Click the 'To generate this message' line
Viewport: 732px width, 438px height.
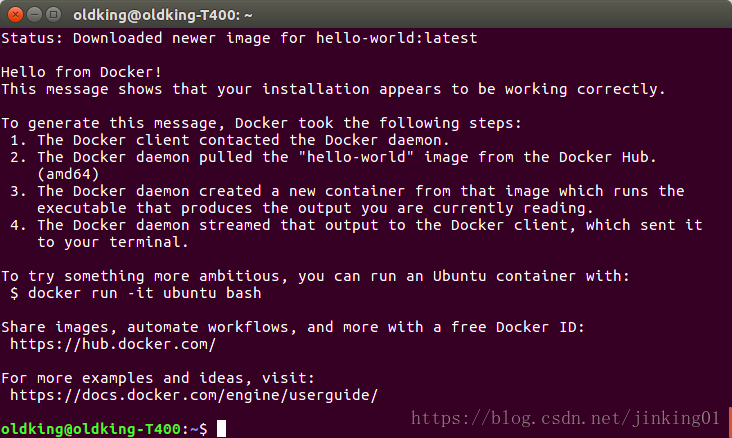pos(274,123)
